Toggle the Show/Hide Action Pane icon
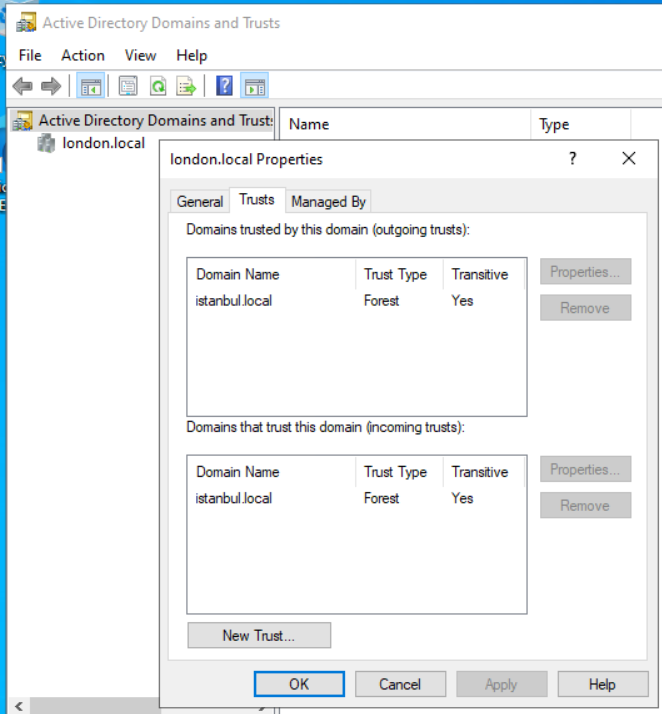This screenshot has height=714, width=662. point(255,87)
